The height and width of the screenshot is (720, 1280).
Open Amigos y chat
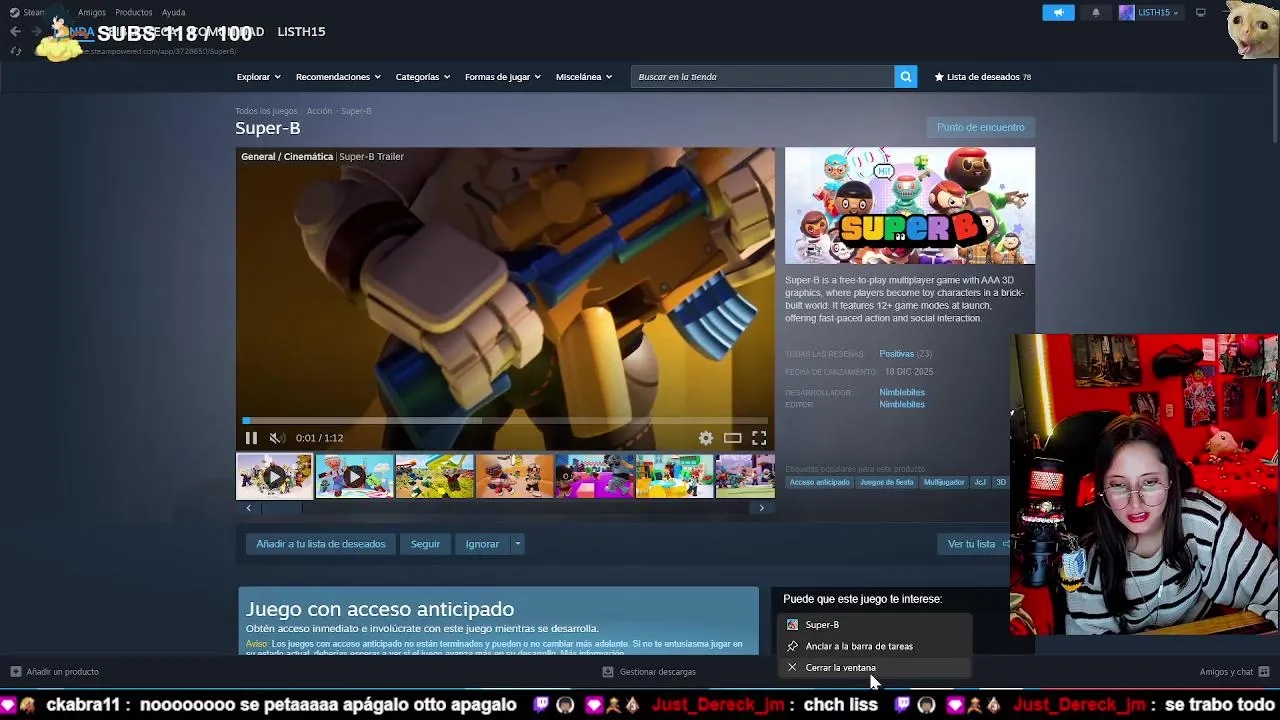click(1235, 672)
